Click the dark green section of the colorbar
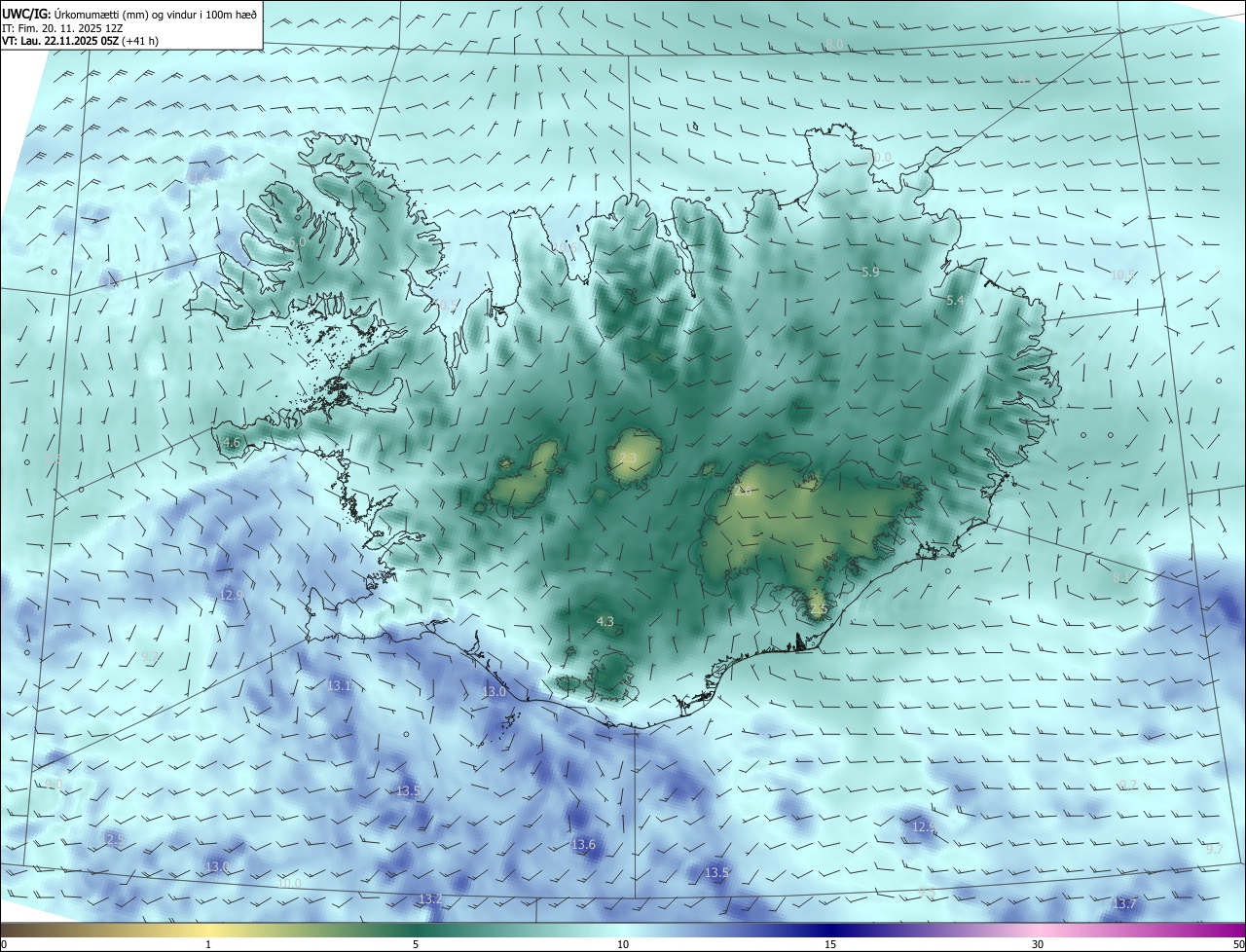 point(416,930)
